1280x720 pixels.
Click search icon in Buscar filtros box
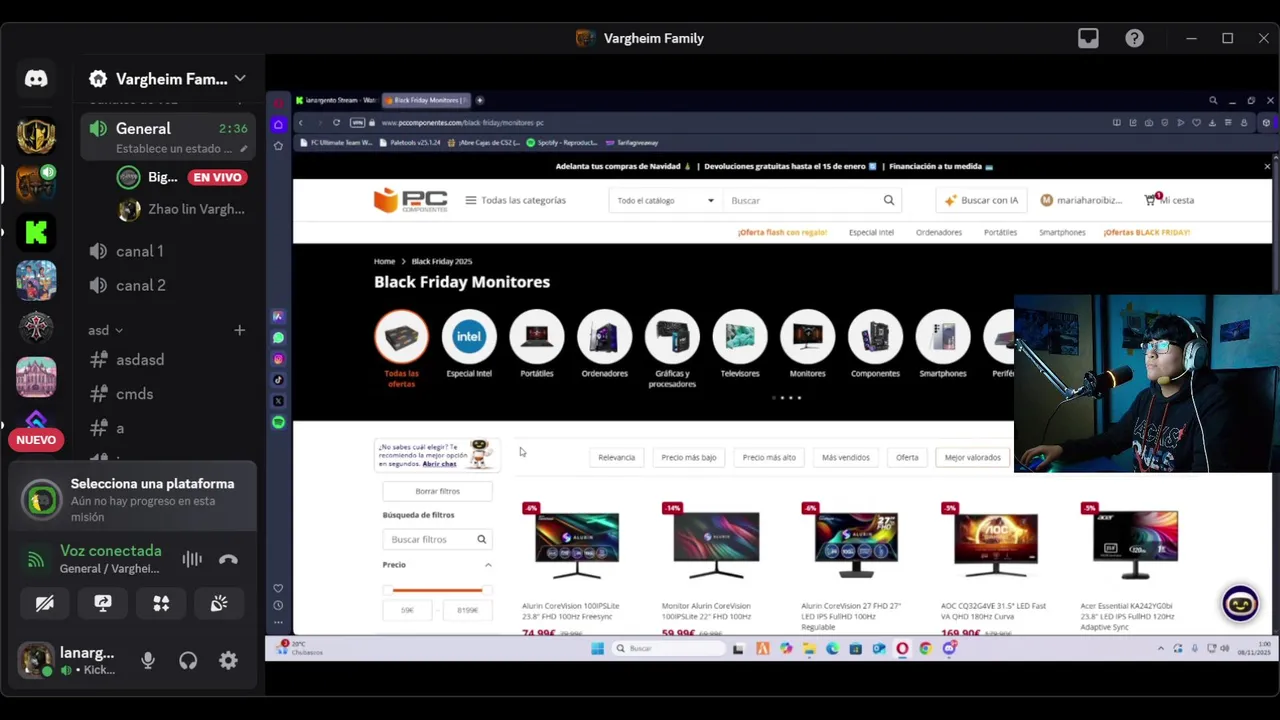(481, 539)
